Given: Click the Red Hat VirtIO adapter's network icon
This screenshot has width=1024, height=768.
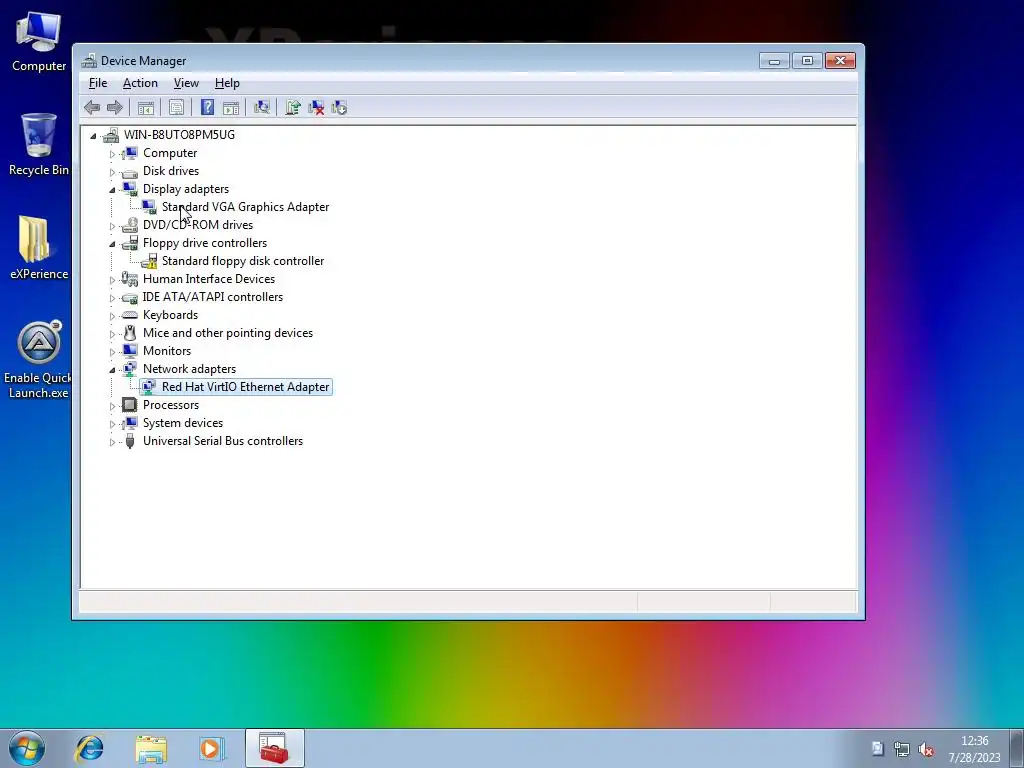Looking at the screenshot, I should point(149,387).
